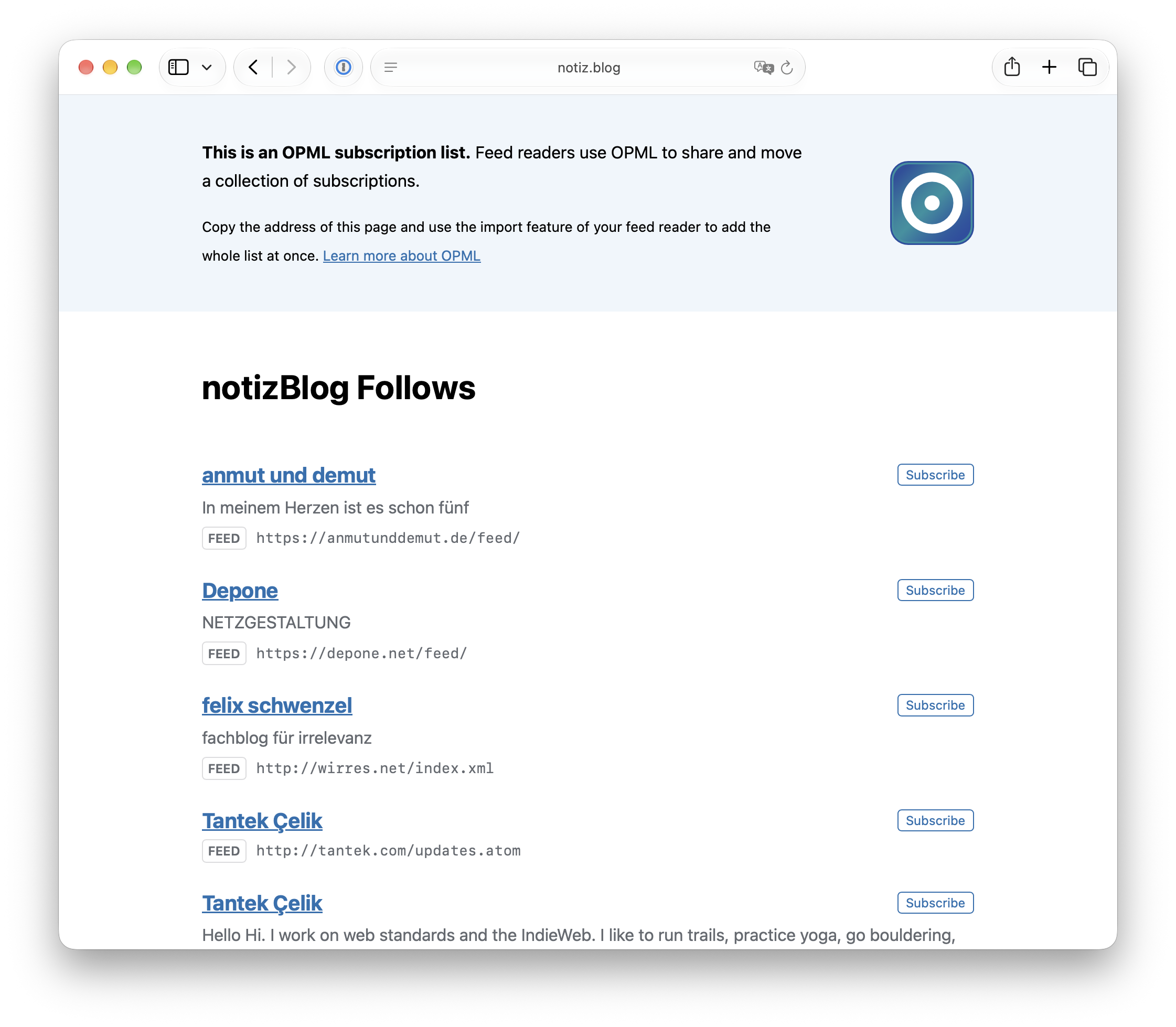Click the blue OPML feed logo
This screenshot has height=1027, width=1176.
[x=931, y=203]
